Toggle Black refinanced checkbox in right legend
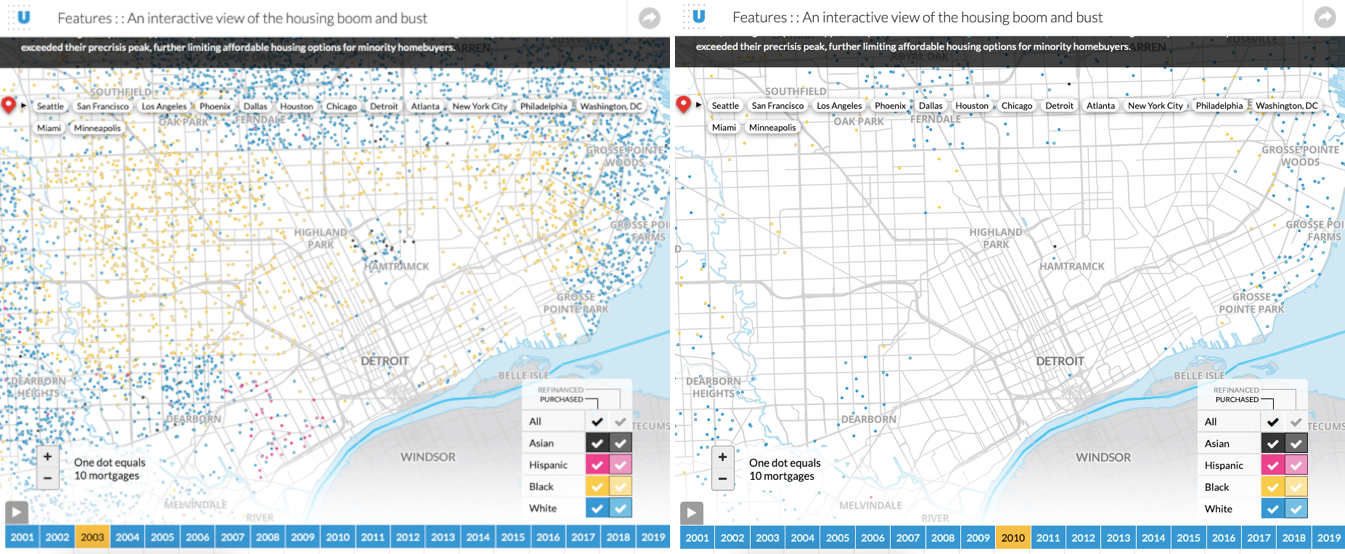The width and height of the screenshot is (1345, 554). (1295, 487)
